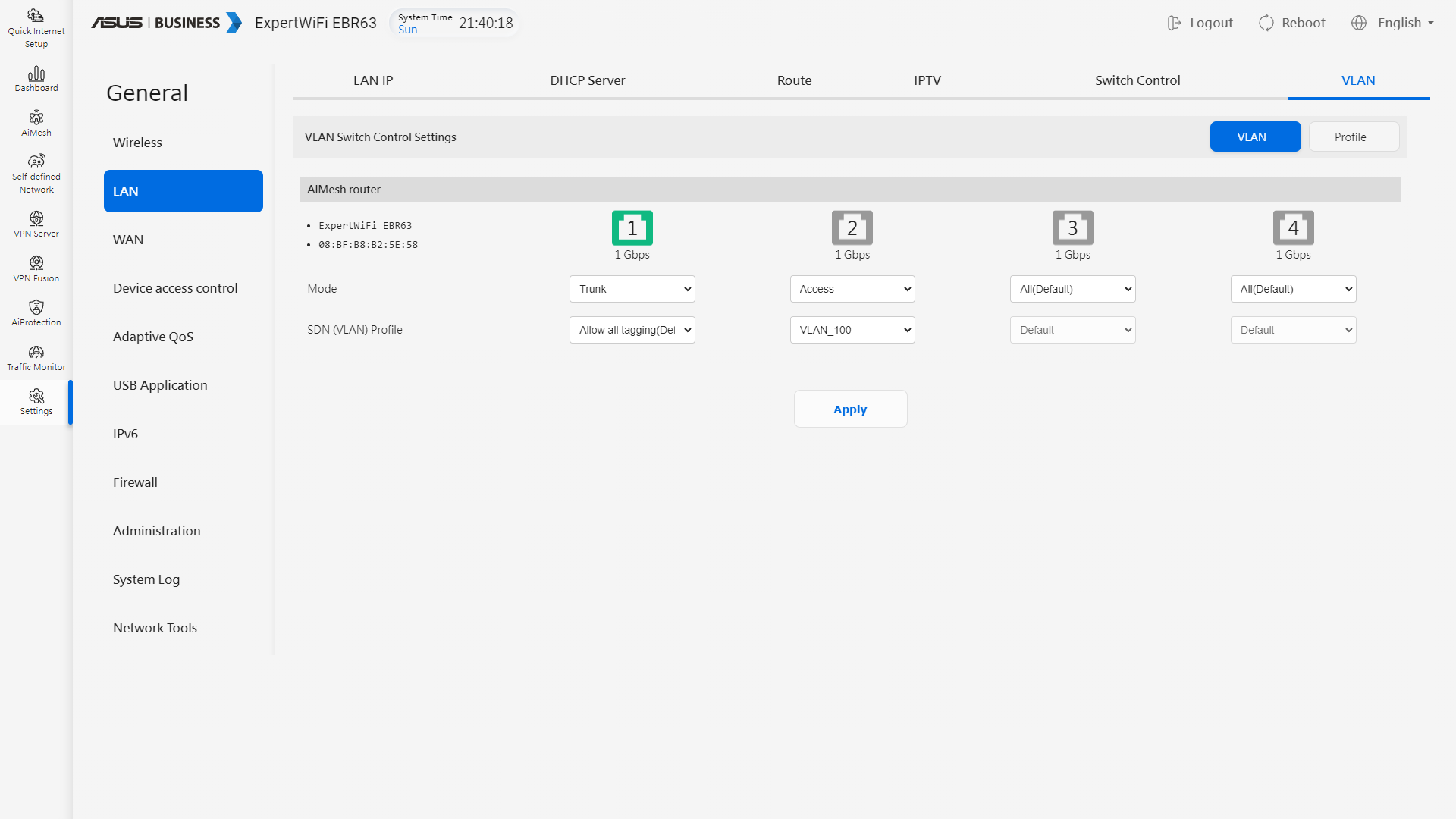The image size is (1456, 819).
Task: Open port 2 VLAN_100 profile dropdown
Action: click(852, 330)
